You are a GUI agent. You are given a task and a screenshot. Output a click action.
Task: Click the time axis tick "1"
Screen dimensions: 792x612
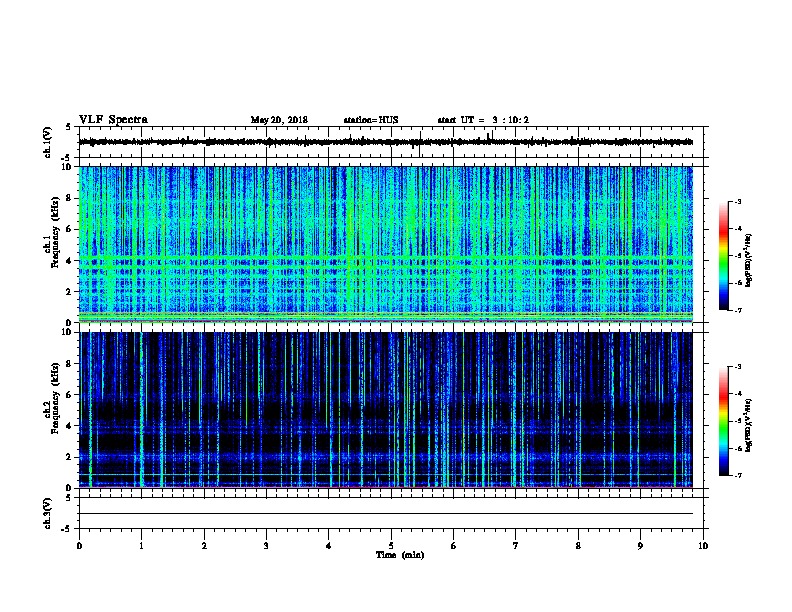[x=141, y=545]
